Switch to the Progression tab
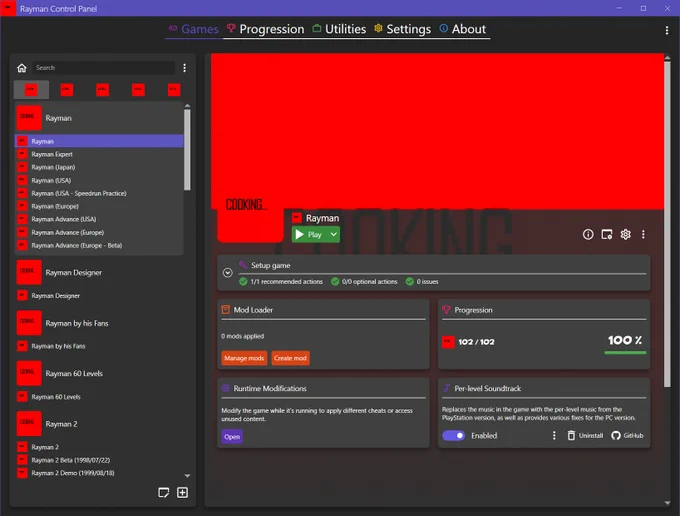The height and width of the screenshot is (516, 680). point(266,29)
